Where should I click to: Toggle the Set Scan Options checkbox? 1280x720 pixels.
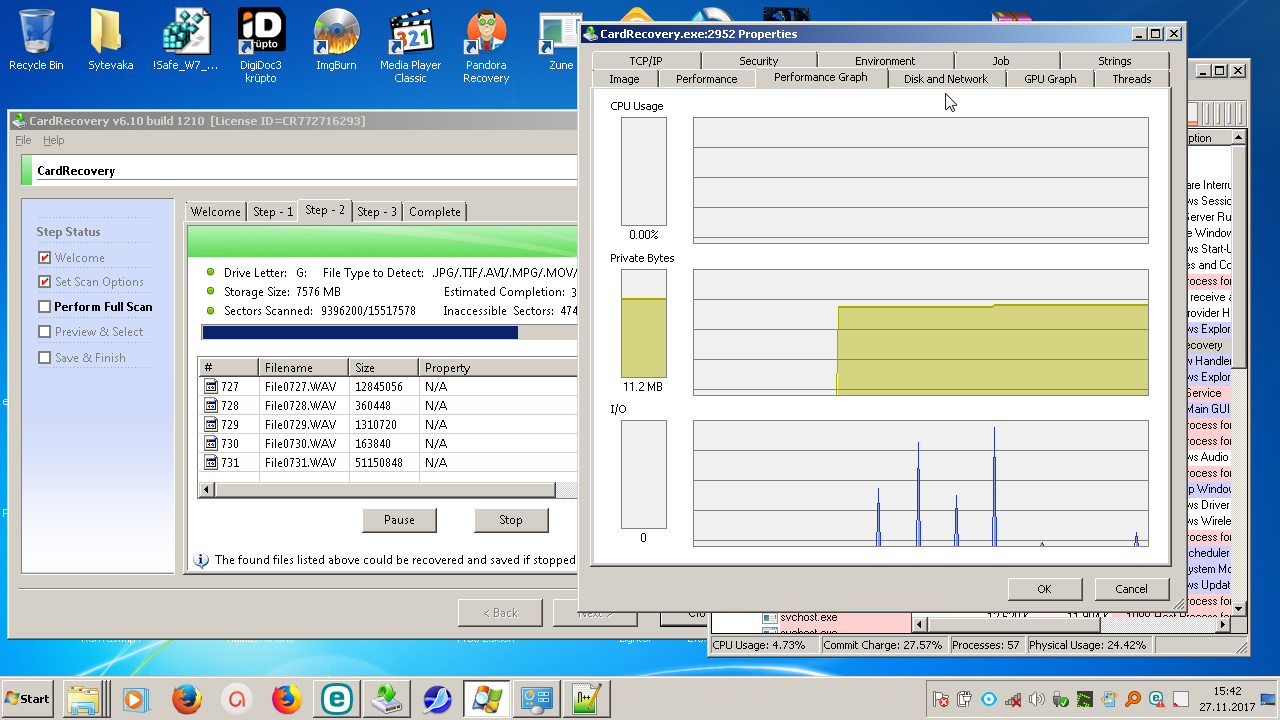[x=44, y=282]
